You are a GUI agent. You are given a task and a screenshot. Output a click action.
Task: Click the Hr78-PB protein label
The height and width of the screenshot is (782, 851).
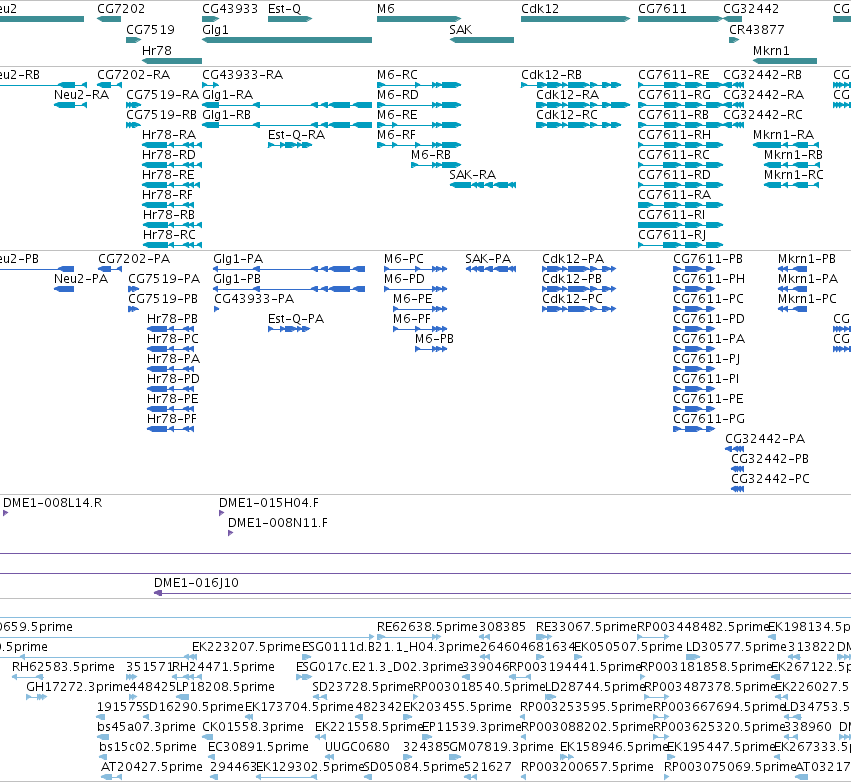(172, 319)
